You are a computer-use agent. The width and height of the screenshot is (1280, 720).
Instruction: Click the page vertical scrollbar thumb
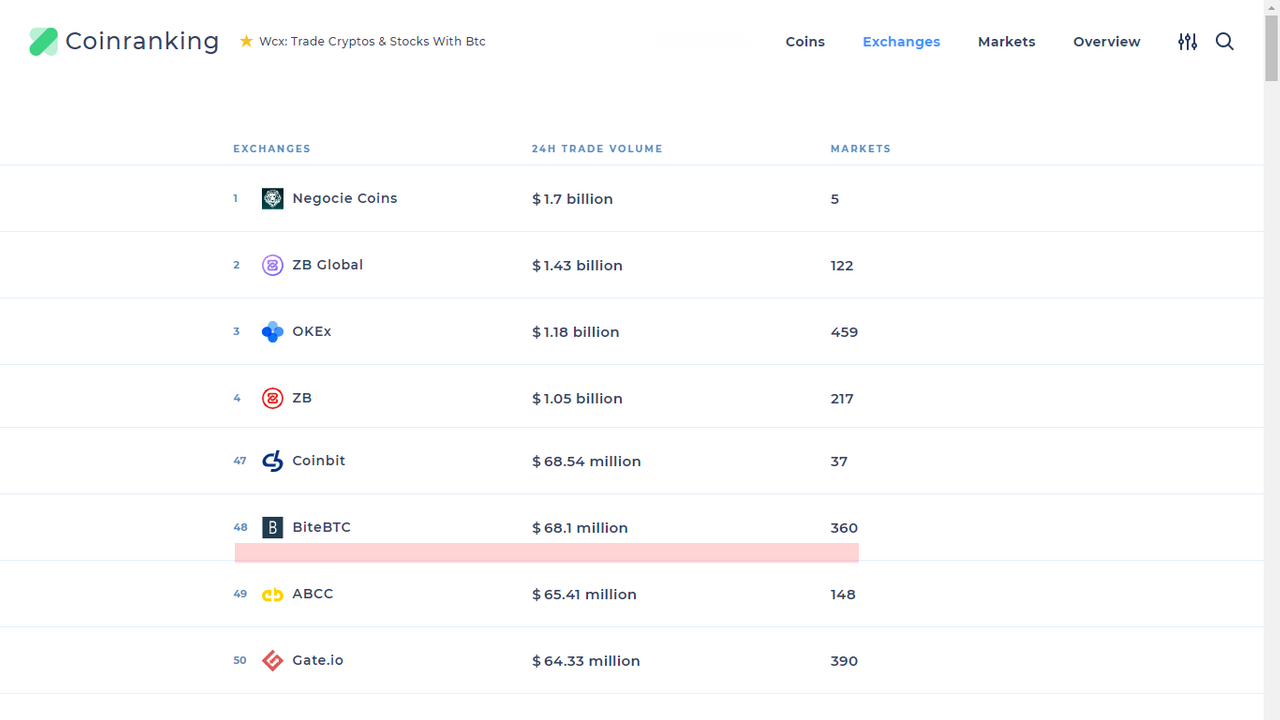(x=1272, y=48)
